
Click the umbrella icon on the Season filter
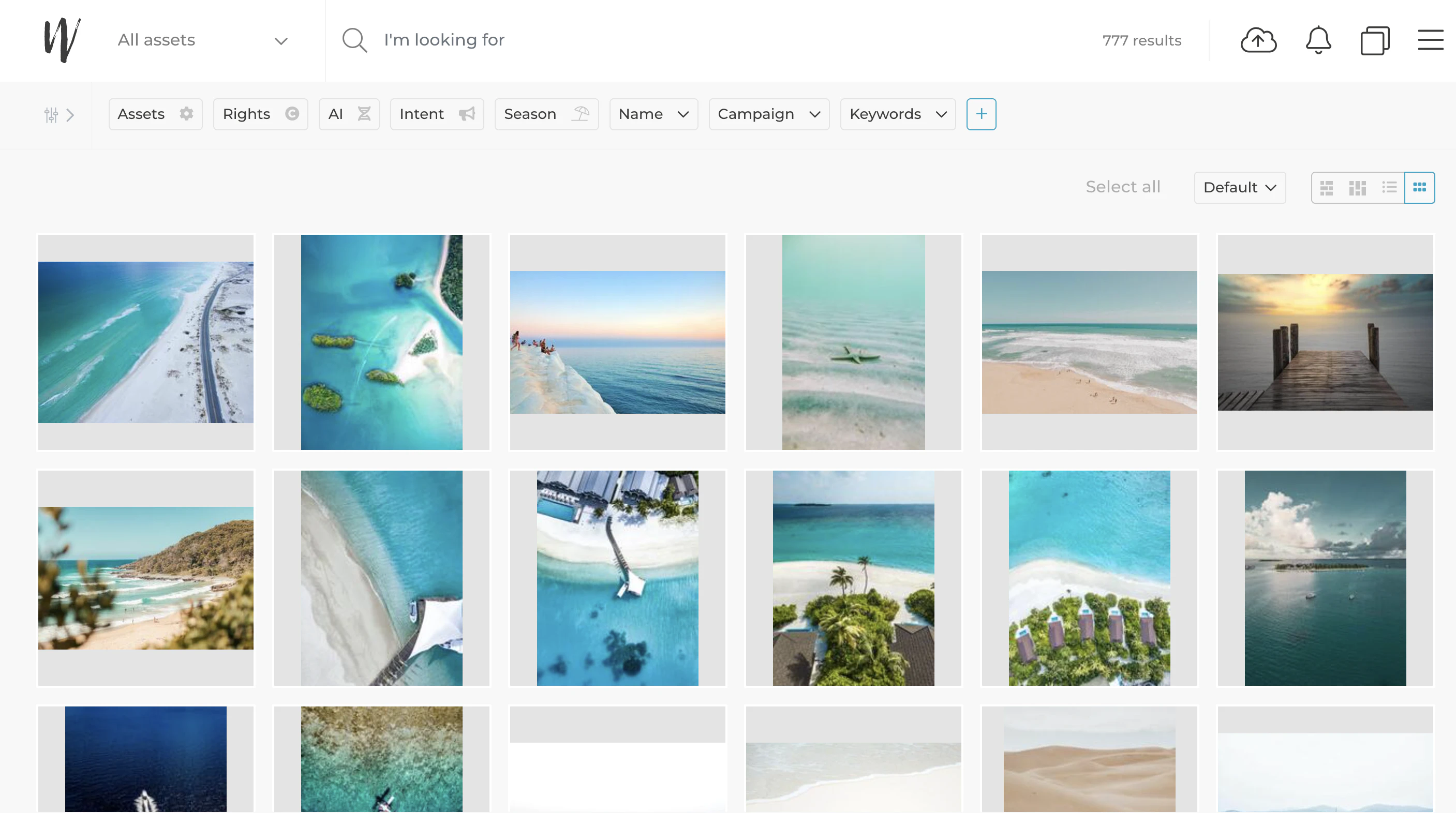pos(582,114)
